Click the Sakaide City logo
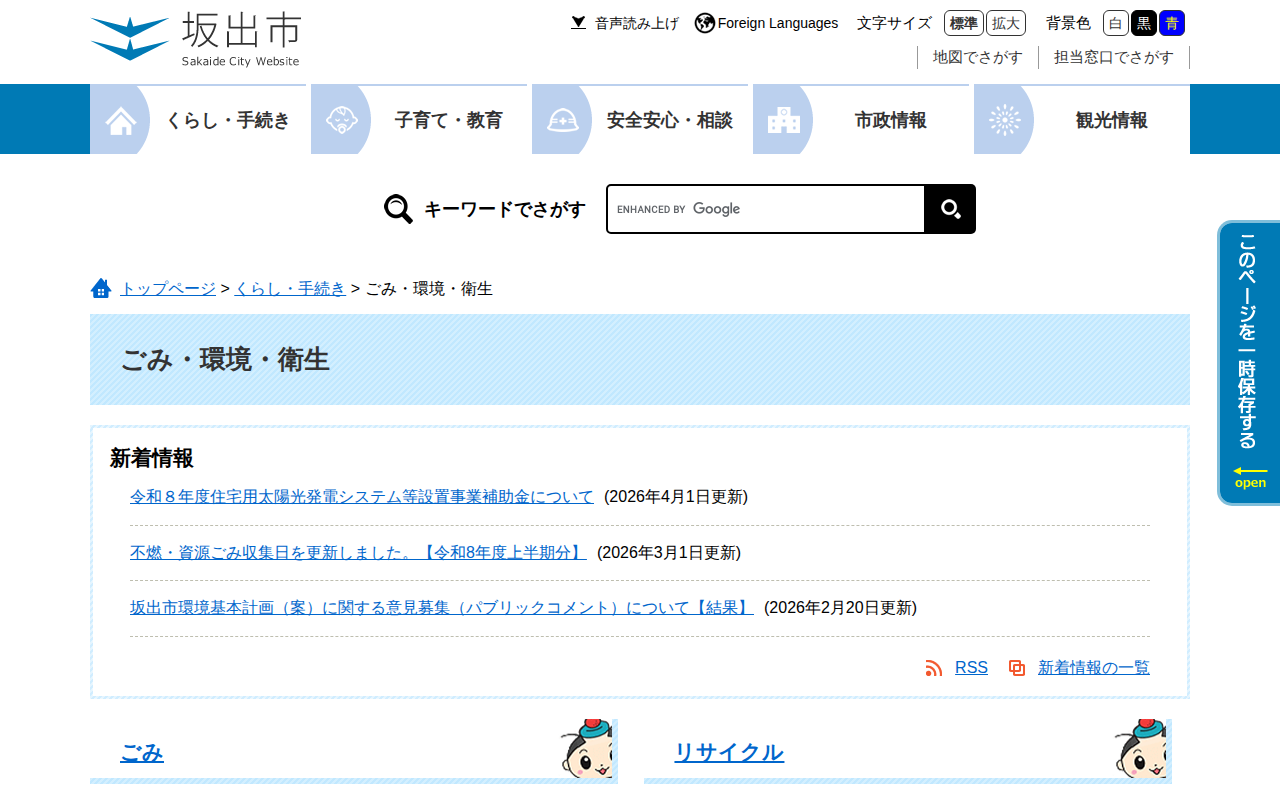Image resolution: width=1280 pixels, height=800 pixels. 196,40
